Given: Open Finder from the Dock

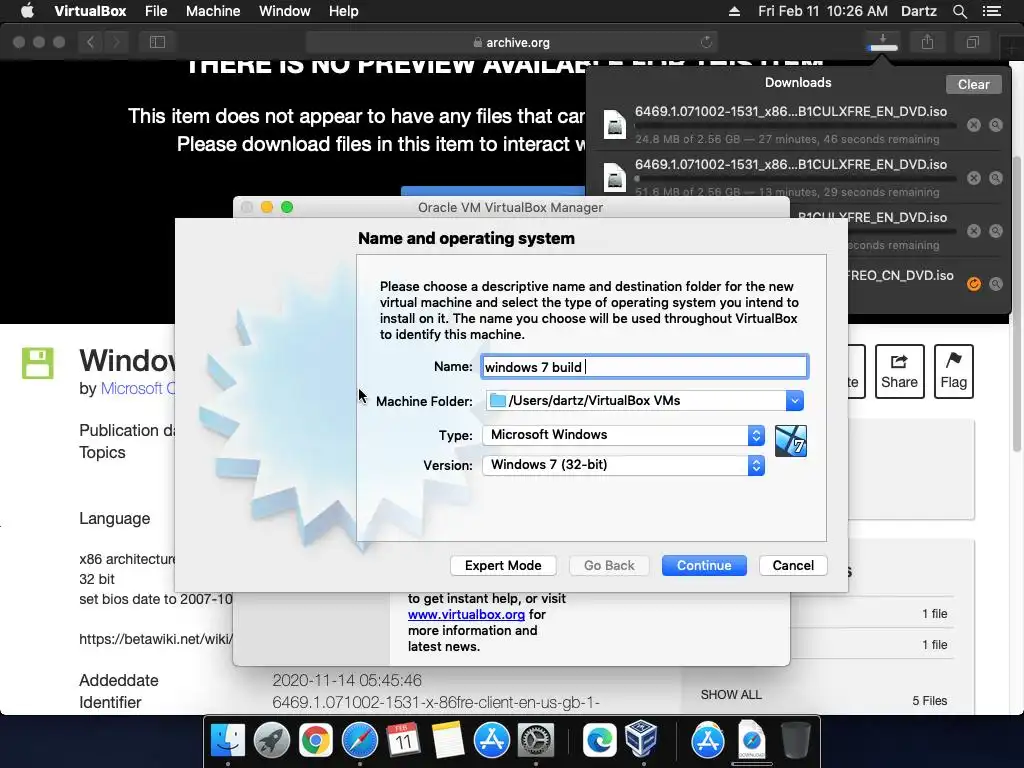Looking at the screenshot, I should [228, 741].
